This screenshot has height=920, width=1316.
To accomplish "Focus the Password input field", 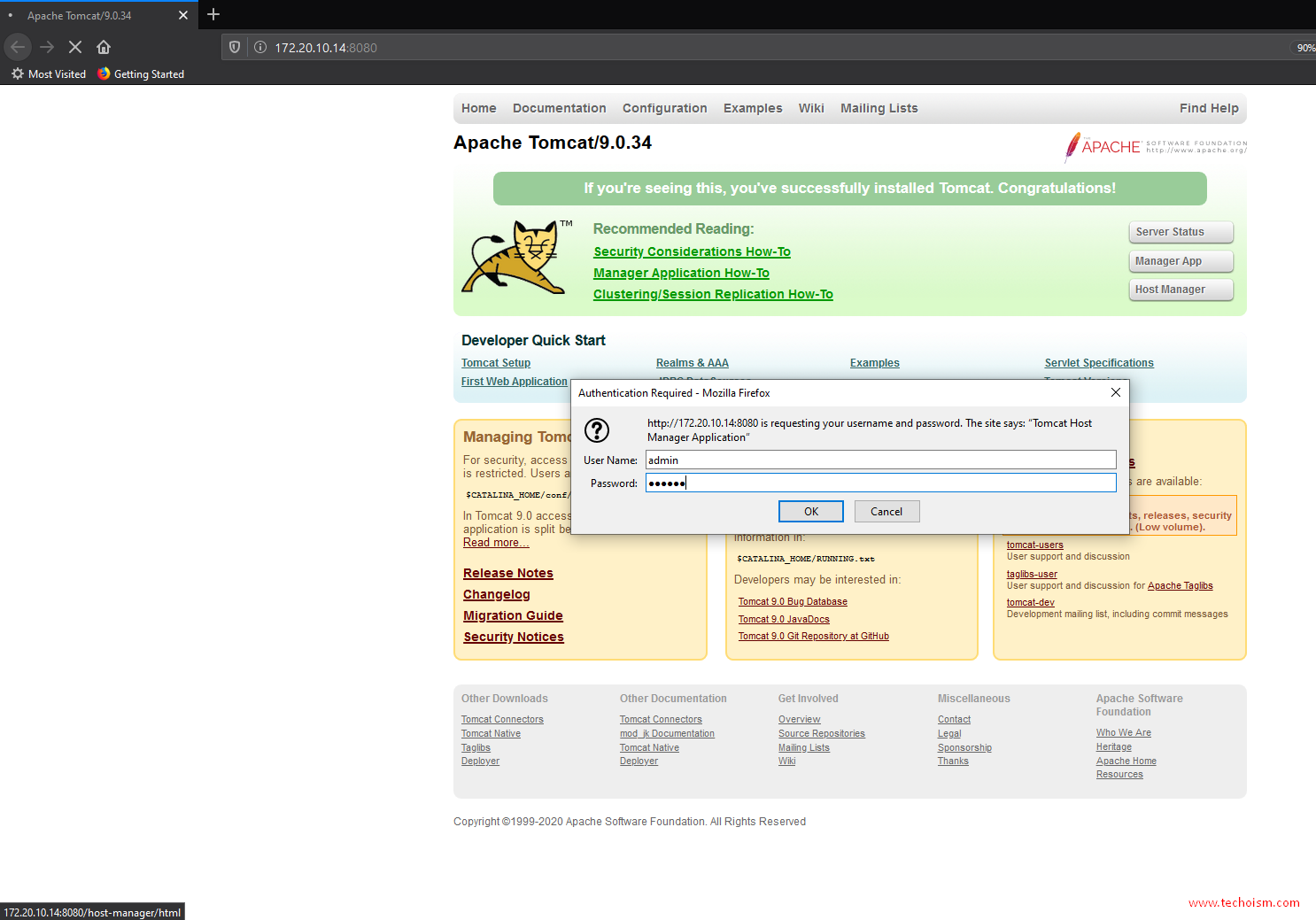I will [x=881, y=483].
